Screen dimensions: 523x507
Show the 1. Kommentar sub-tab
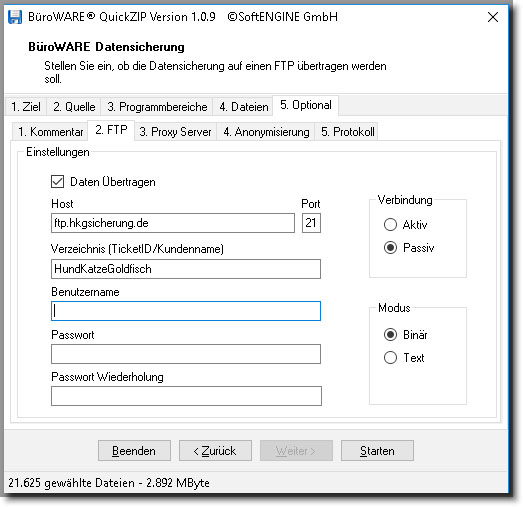[50, 132]
